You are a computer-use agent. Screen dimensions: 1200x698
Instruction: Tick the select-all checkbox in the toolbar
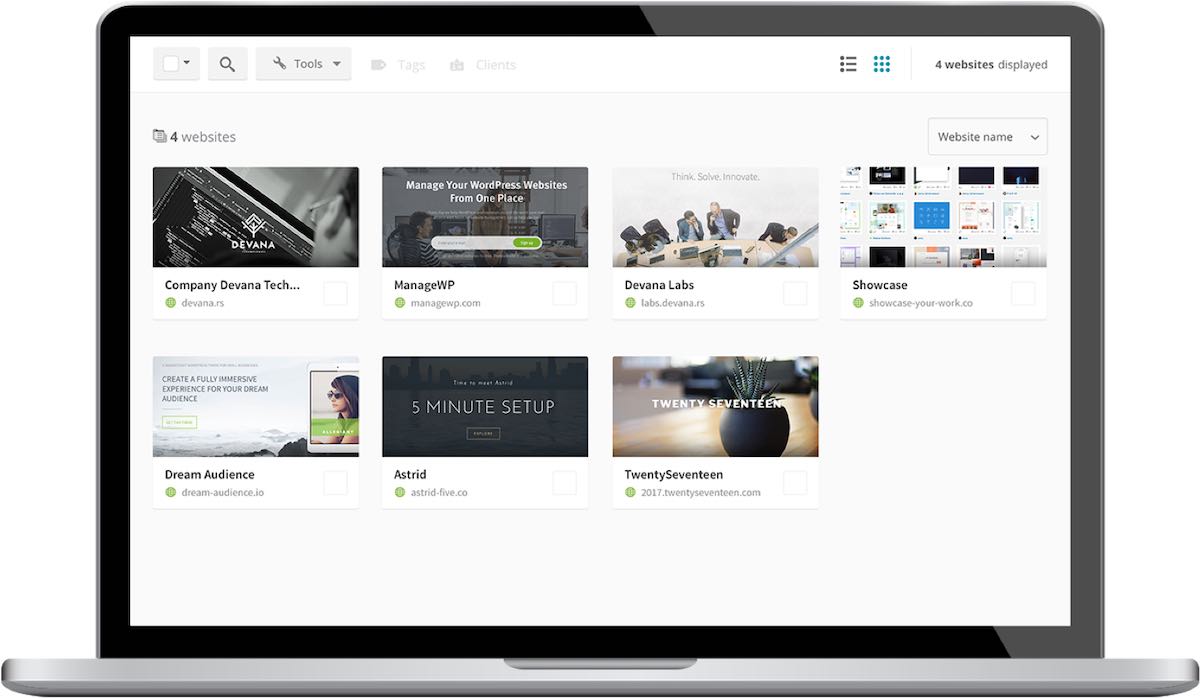point(170,62)
